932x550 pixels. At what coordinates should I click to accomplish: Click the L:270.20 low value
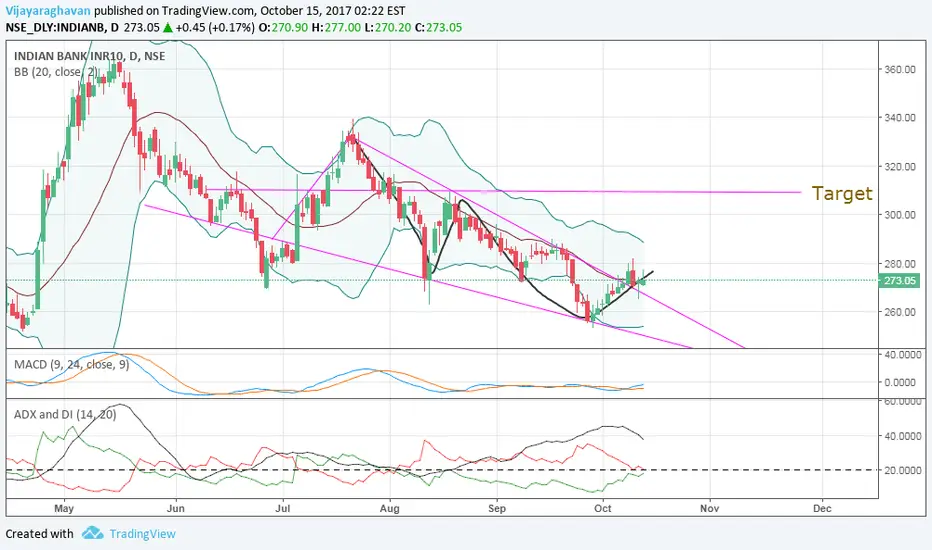click(x=388, y=27)
